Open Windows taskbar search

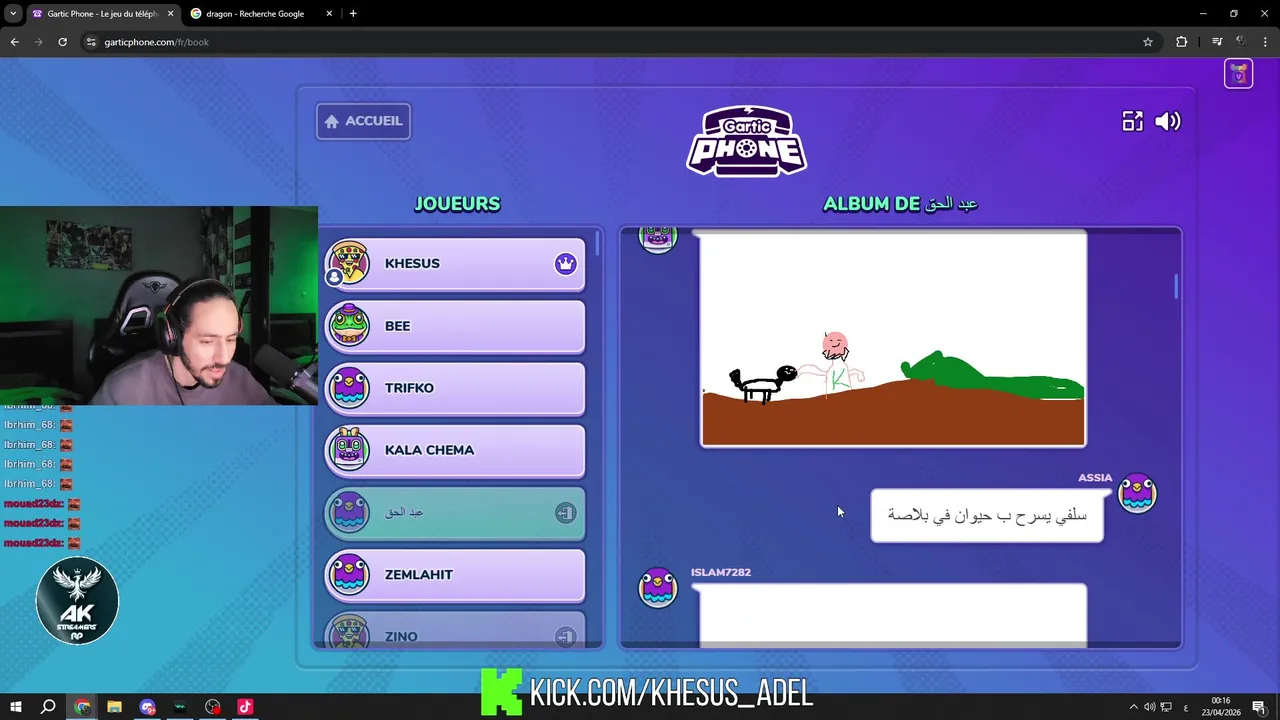pyautogui.click(x=48, y=707)
